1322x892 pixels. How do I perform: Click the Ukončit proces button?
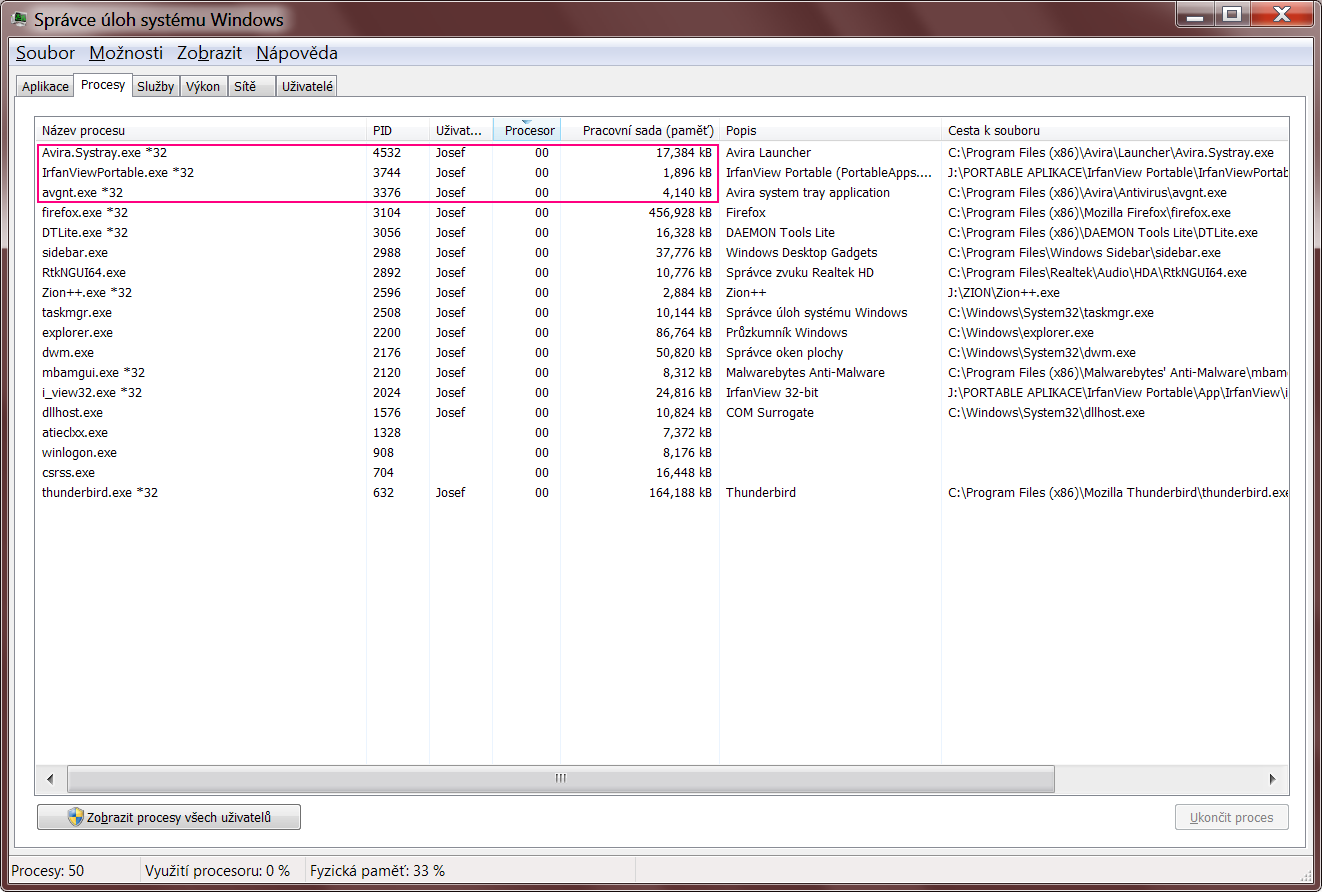(1232, 817)
